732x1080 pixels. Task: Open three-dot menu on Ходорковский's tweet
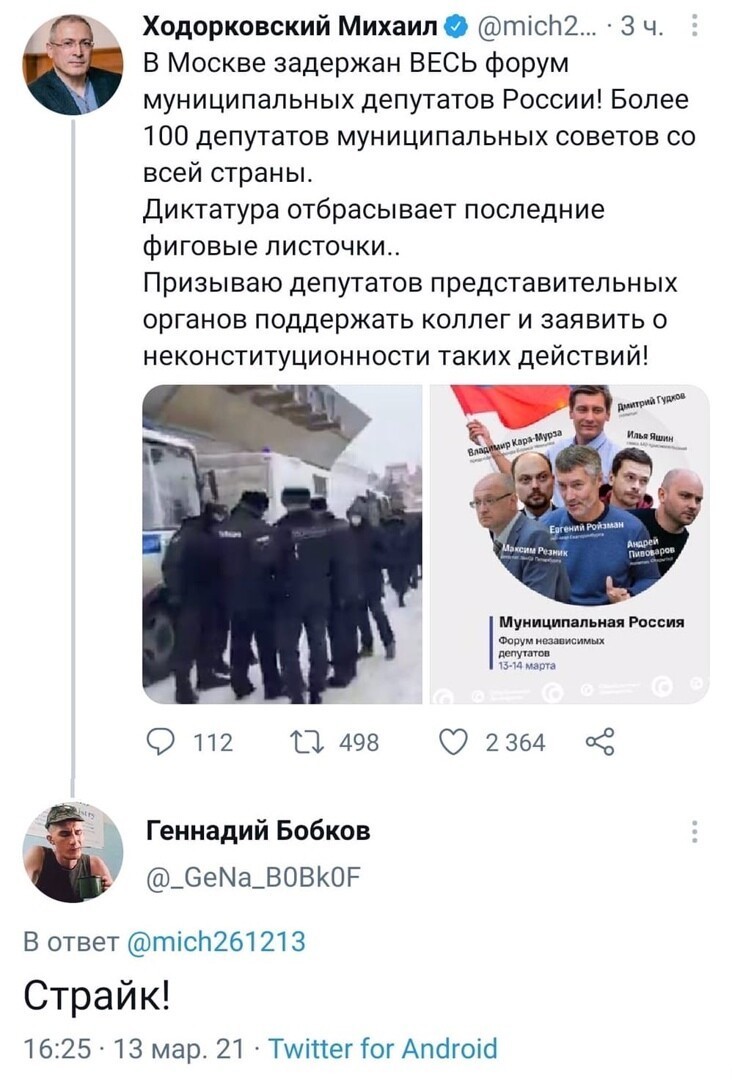tap(695, 27)
